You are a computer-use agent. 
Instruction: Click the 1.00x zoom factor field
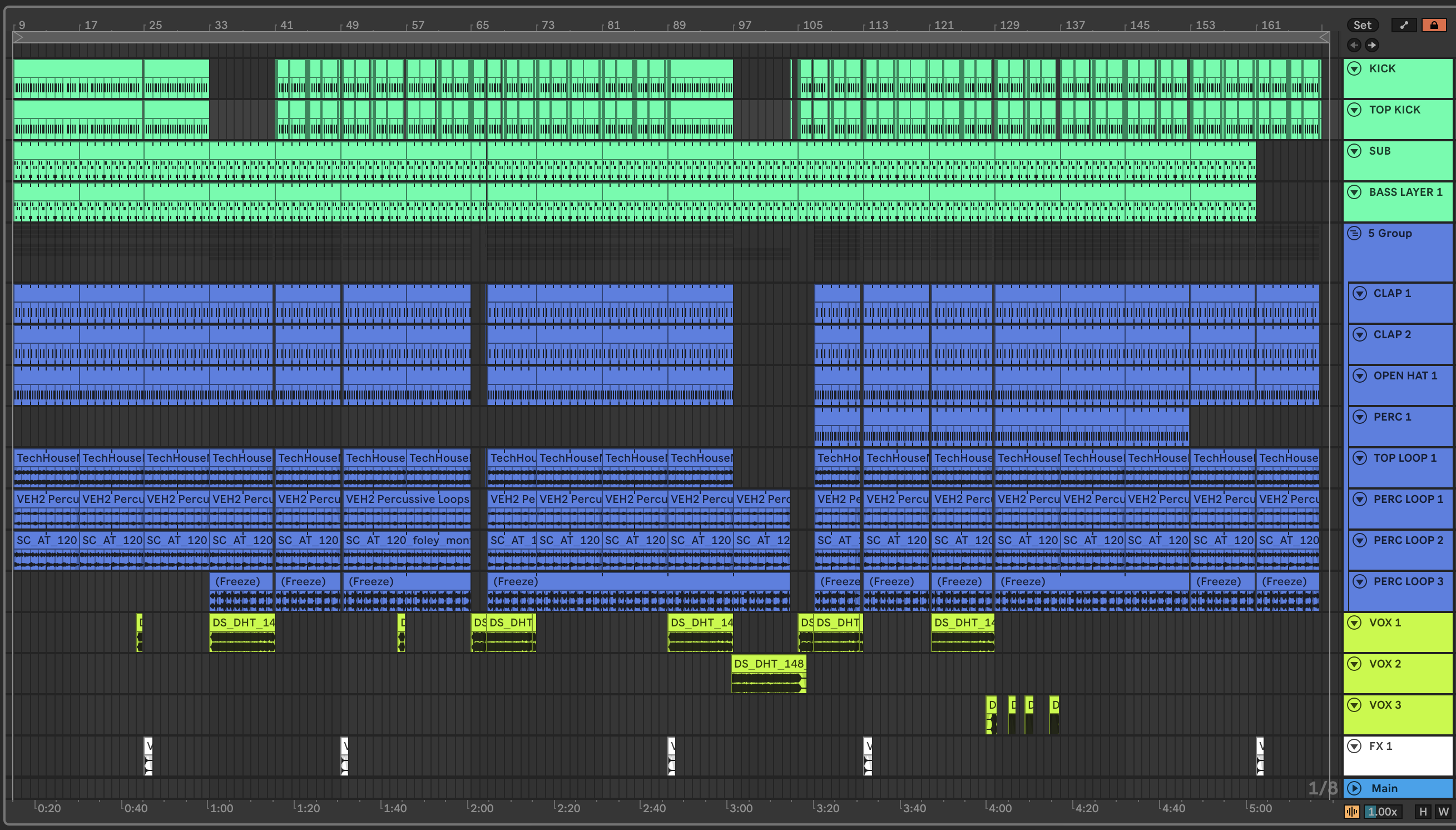click(x=1383, y=811)
